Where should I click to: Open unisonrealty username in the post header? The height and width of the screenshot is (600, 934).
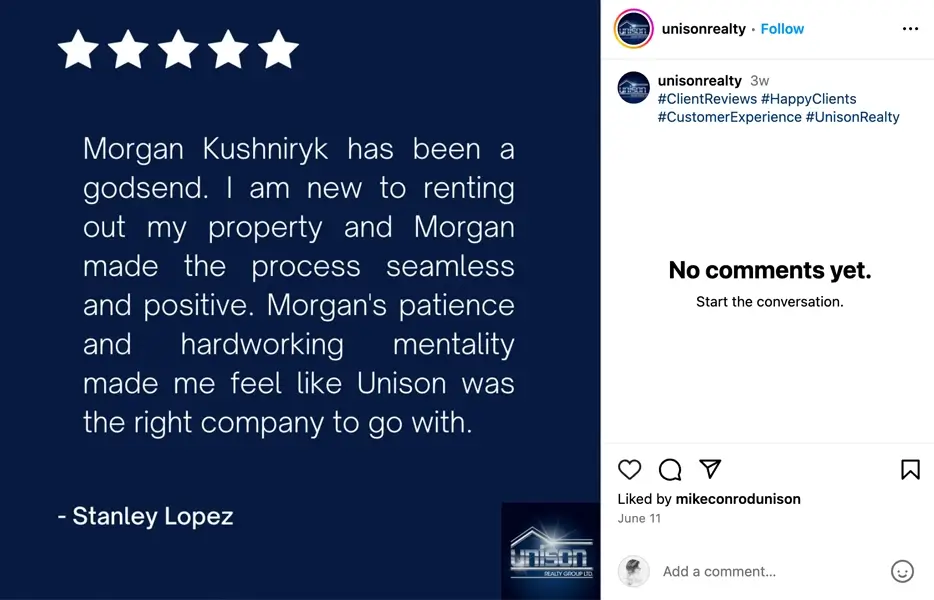pyautogui.click(x=703, y=29)
